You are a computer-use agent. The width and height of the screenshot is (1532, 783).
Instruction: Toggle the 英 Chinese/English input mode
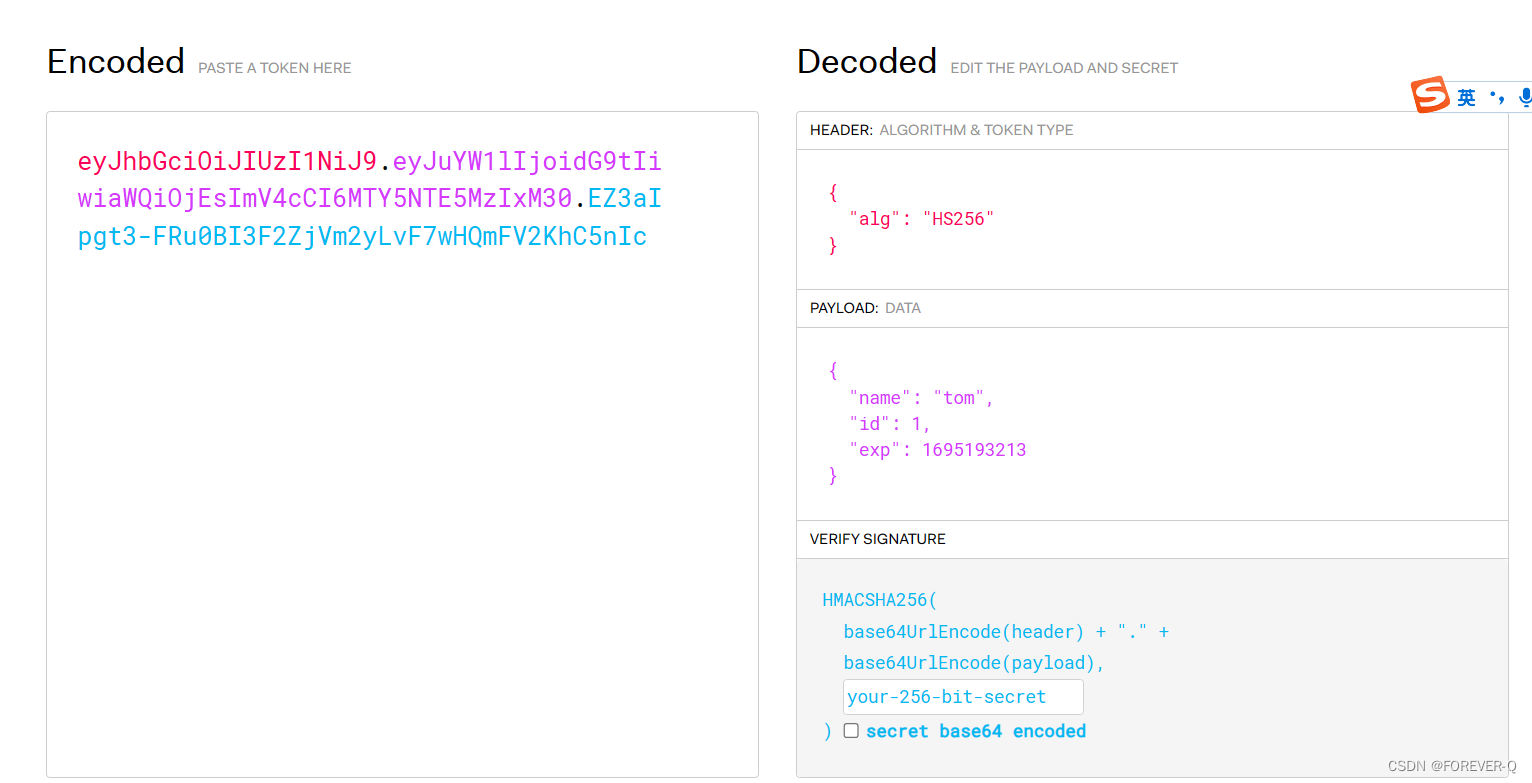(1466, 97)
